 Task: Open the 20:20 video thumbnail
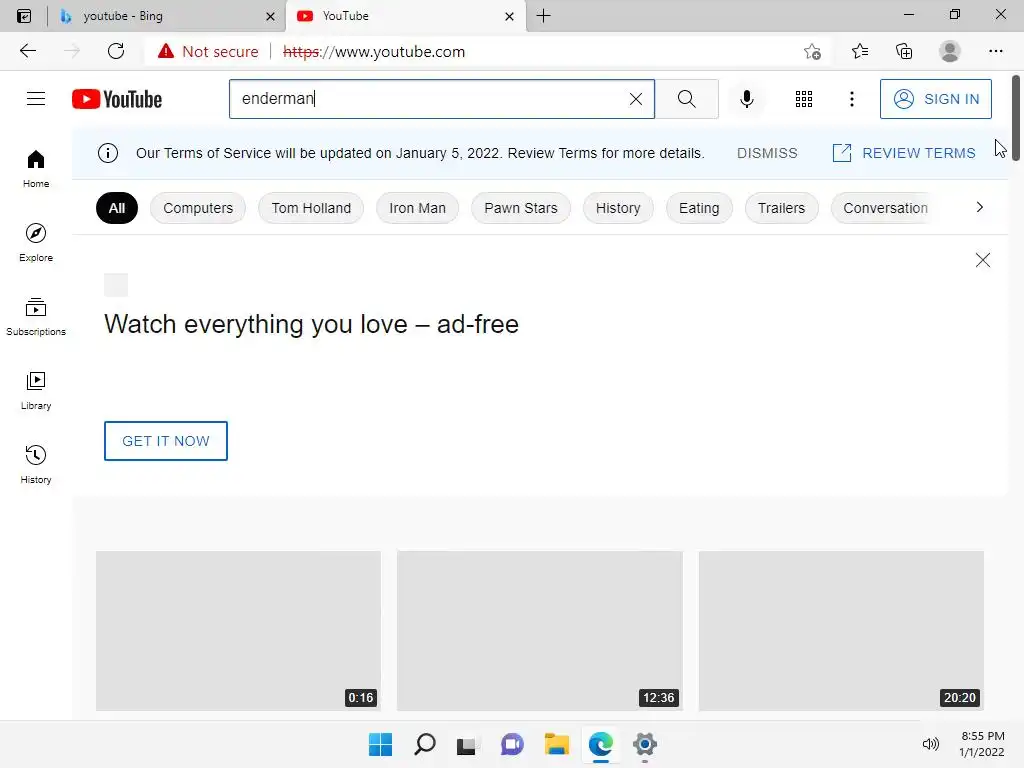point(841,630)
